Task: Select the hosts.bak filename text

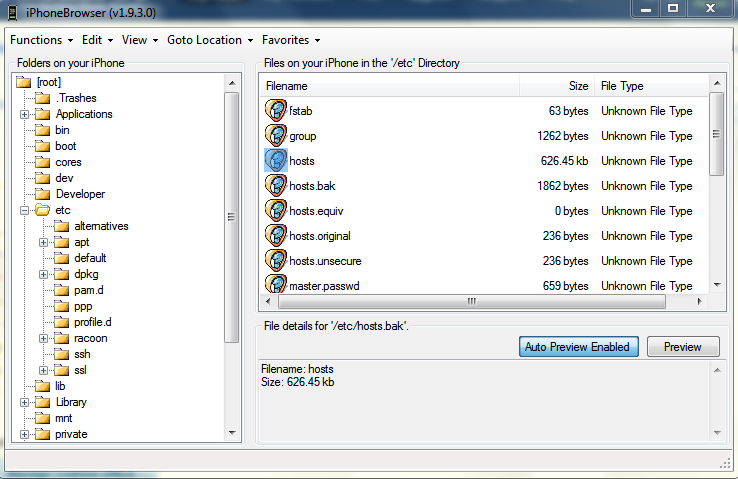Action: tap(313, 186)
